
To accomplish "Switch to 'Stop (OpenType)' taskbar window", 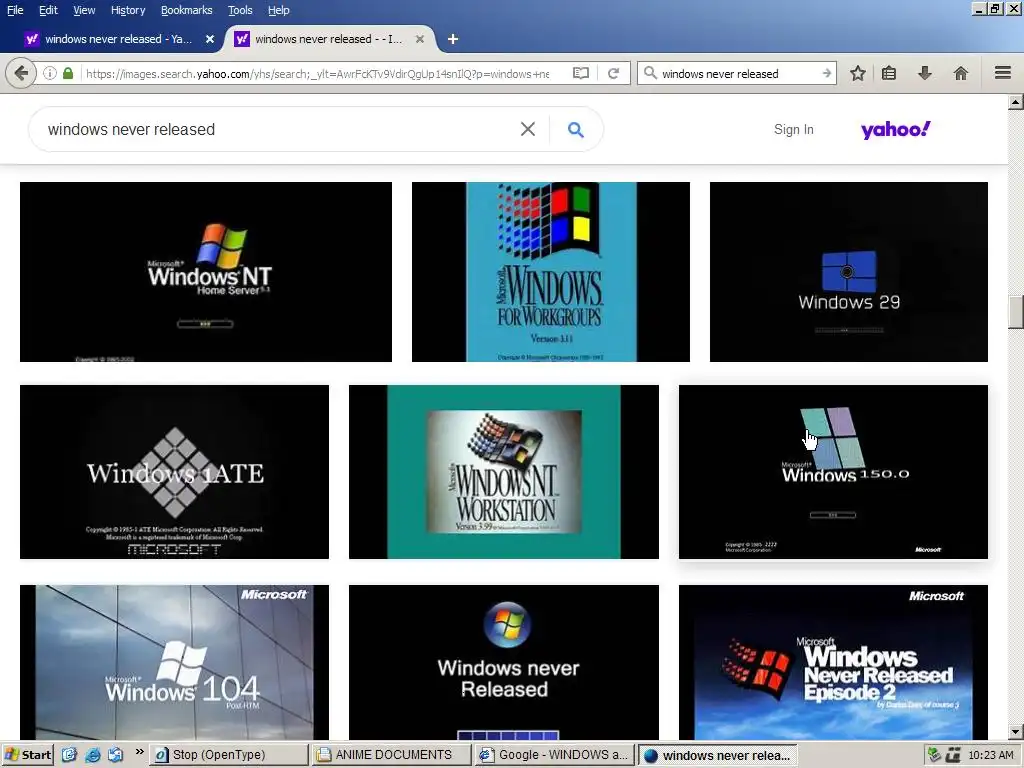I will point(229,755).
